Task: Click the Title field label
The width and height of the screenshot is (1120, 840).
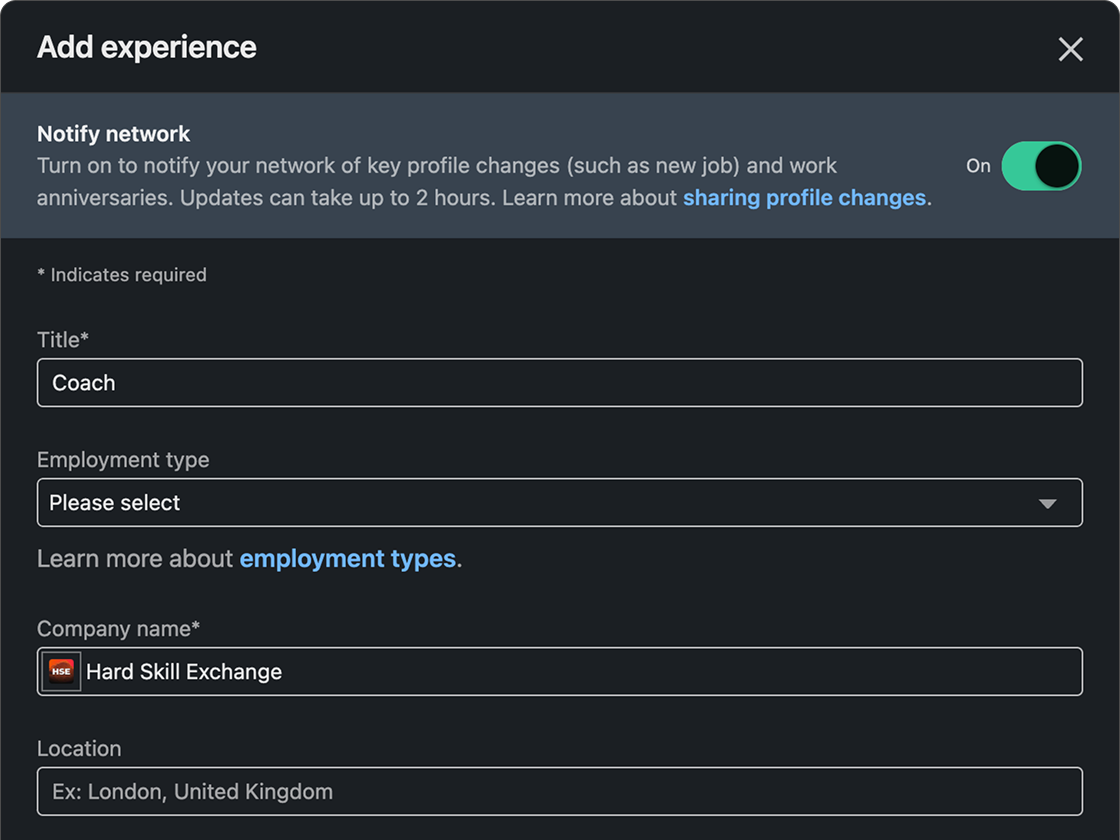Action: click(x=62, y=340)
